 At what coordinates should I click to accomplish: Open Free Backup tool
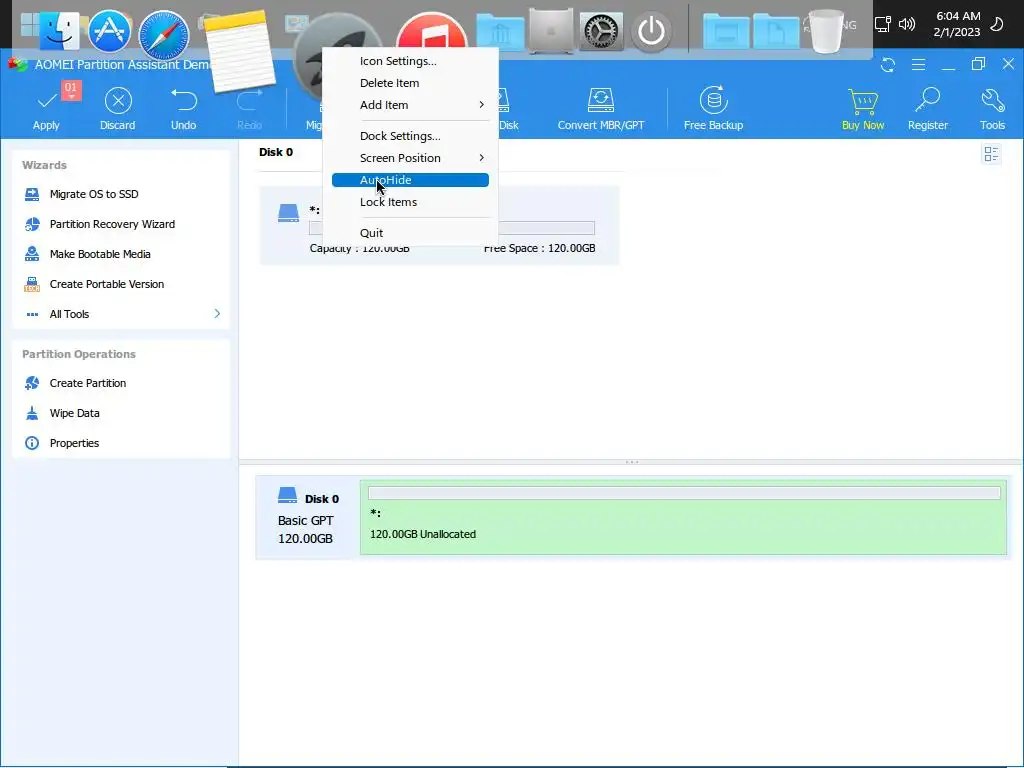713,108
